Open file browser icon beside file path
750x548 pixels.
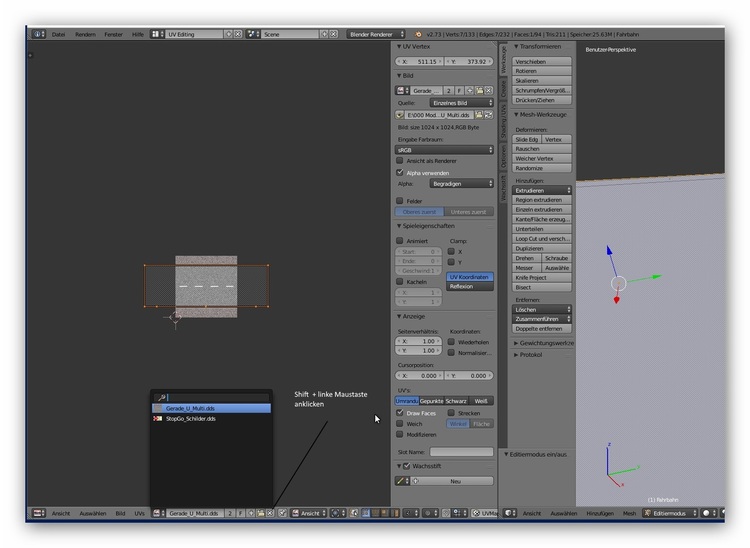pos(479,115)
